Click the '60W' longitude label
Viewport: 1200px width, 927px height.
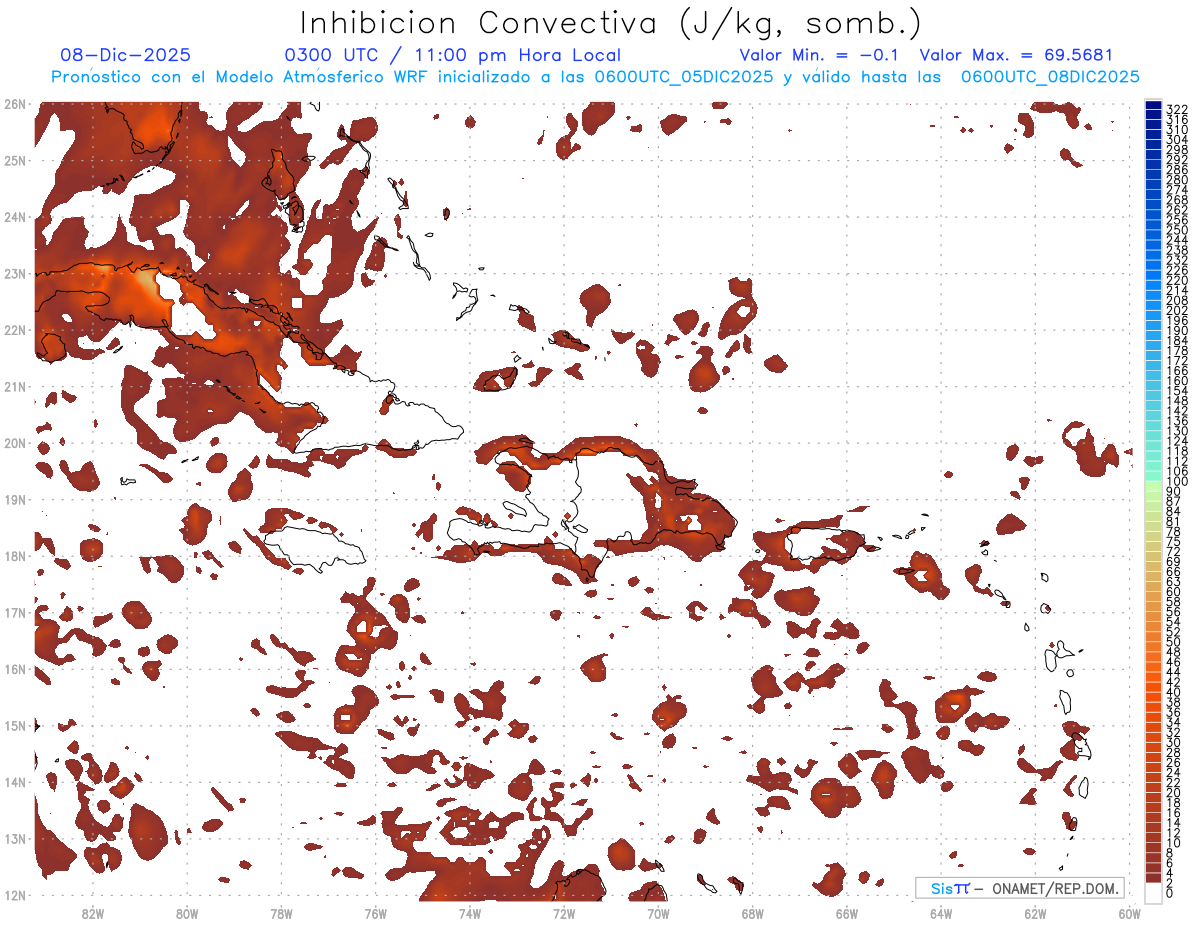tap(1129, 913)
